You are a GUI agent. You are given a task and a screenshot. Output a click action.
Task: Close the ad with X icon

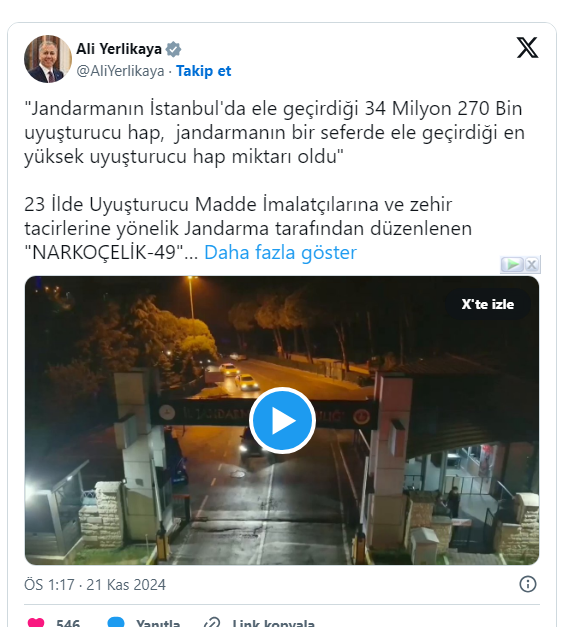tap(532, 264)
